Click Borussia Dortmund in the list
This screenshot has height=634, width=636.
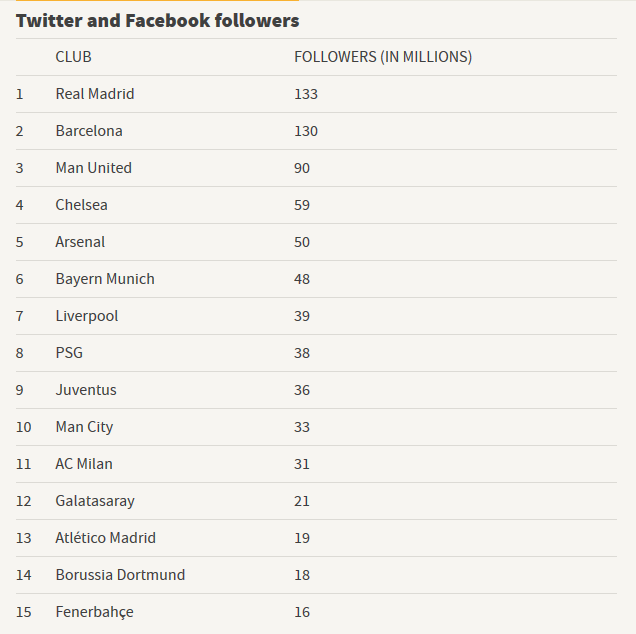(x=120, y=575)
